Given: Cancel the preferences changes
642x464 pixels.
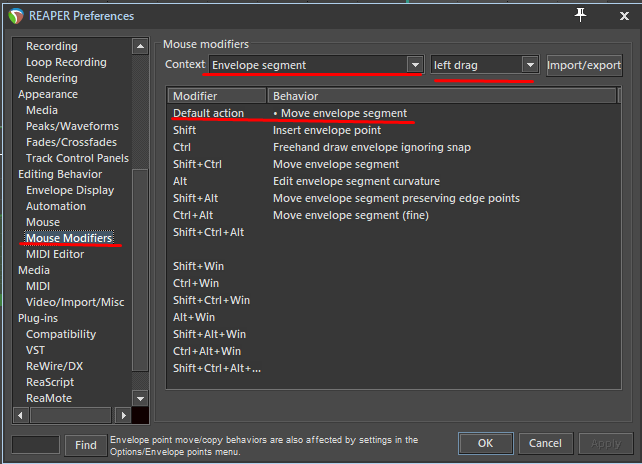Looking at the screenshot, I should (x=545, y=443).
